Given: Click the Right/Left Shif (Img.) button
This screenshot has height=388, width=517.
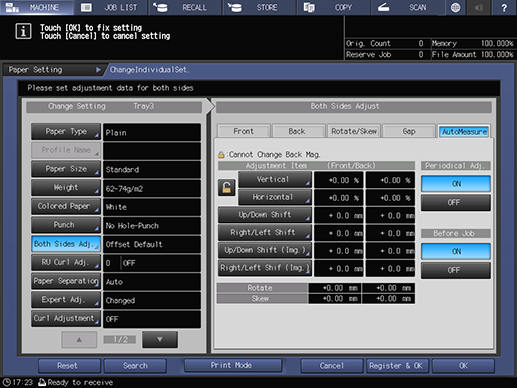Looking at the screenshot, I should (x=265, y=268).
